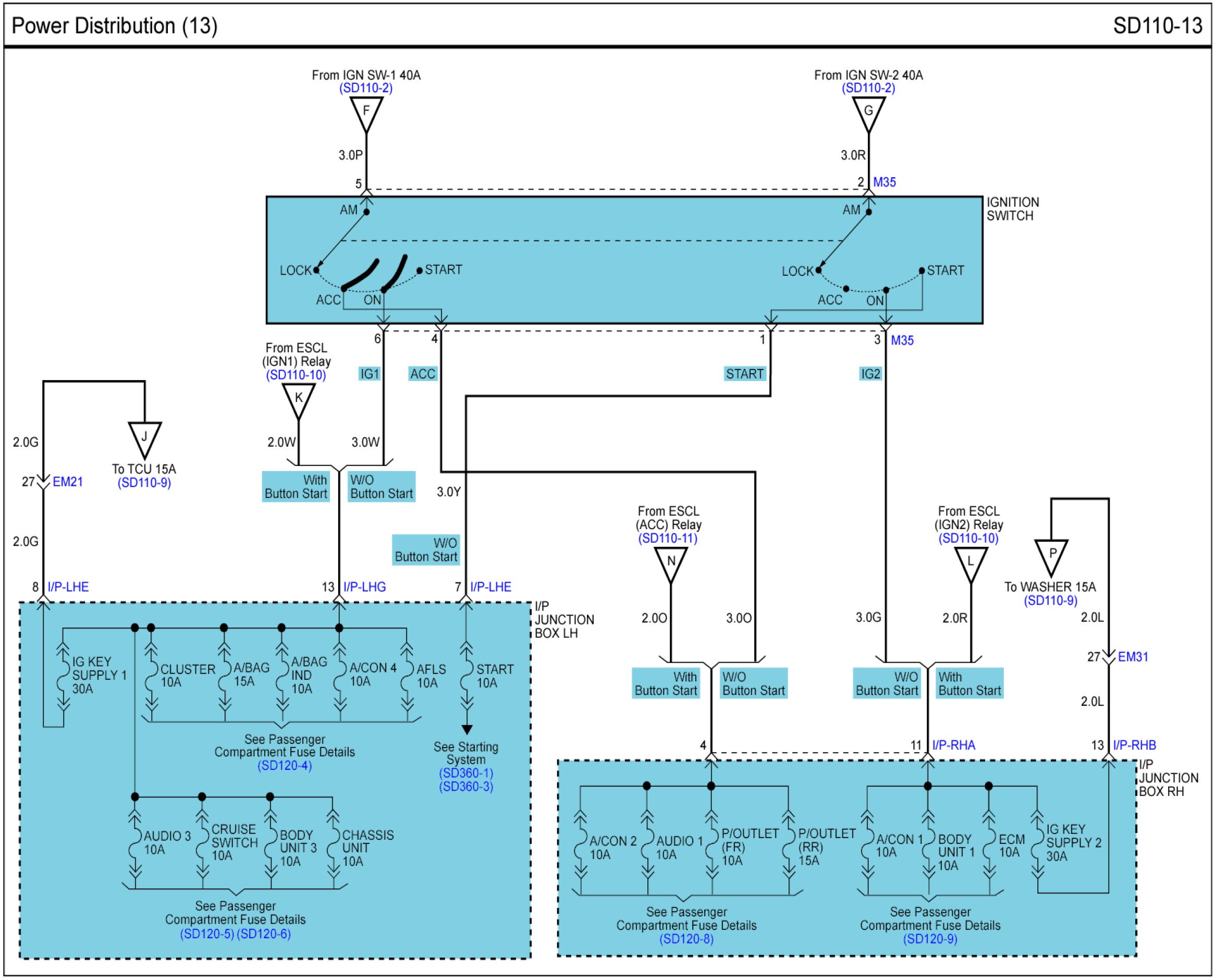Screen dimensions: 1216x980
Task: Open the SD120-8 fuse details link
Action: (x=686, y=939)
